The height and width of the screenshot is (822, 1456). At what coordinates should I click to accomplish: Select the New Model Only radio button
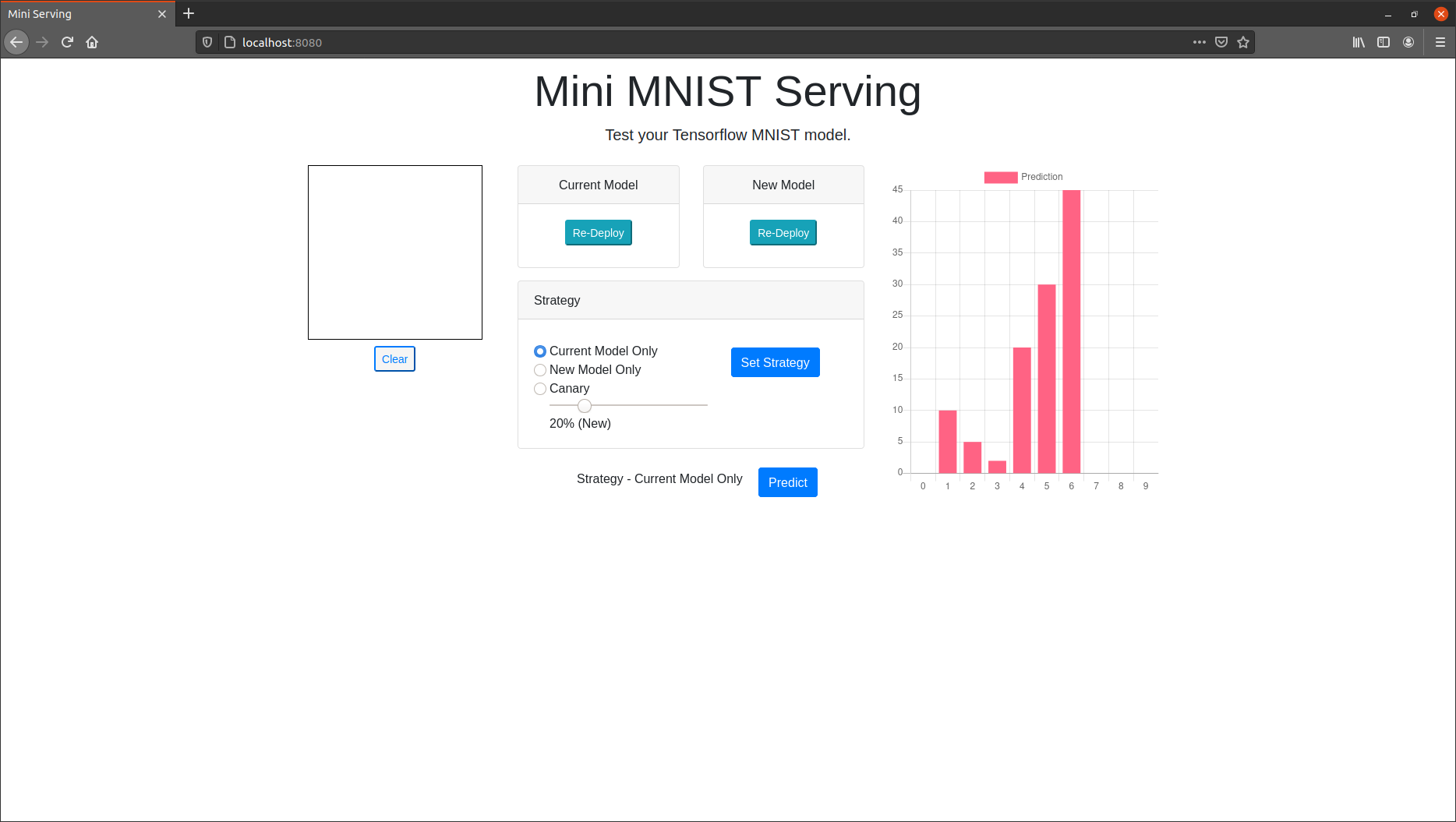[540, 370]
